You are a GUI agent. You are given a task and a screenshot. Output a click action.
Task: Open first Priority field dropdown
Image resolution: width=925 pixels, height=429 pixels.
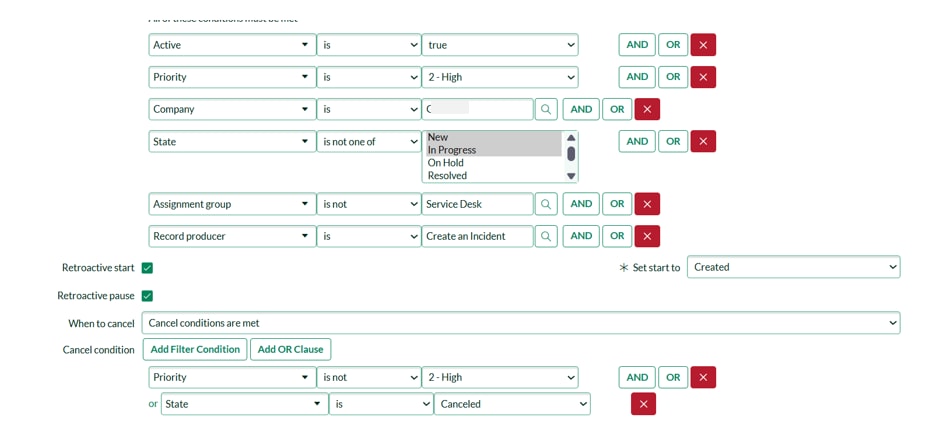coord(232,77)
